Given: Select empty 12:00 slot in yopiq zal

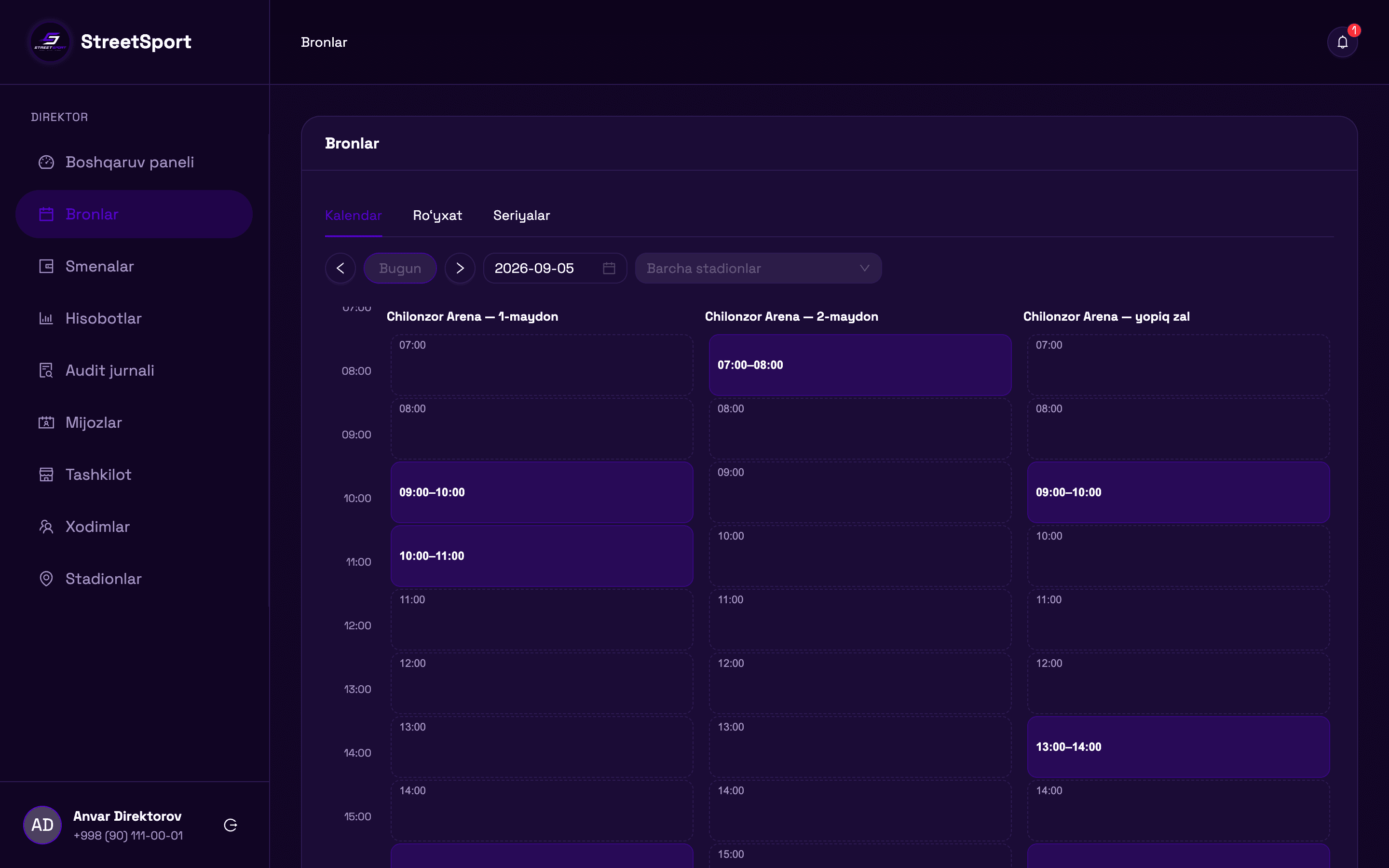Looking at the screenshot, I should [x=1178, y=683].
